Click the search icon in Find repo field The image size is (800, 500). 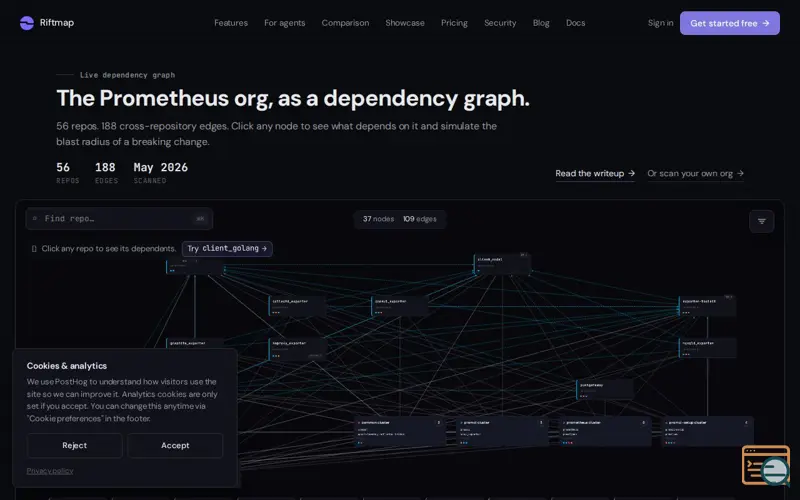pyautogui.click(x=35, y=219)
